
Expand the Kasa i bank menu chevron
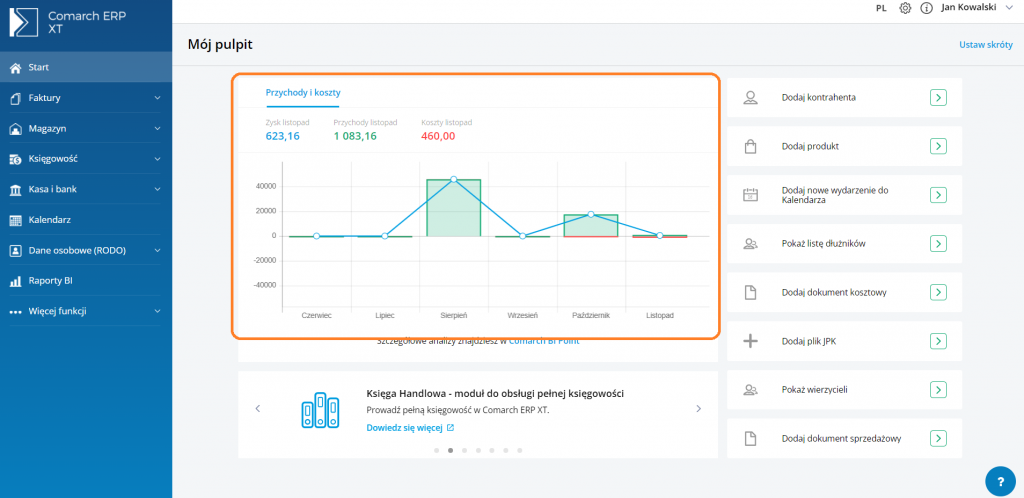(x=157, y=190)
